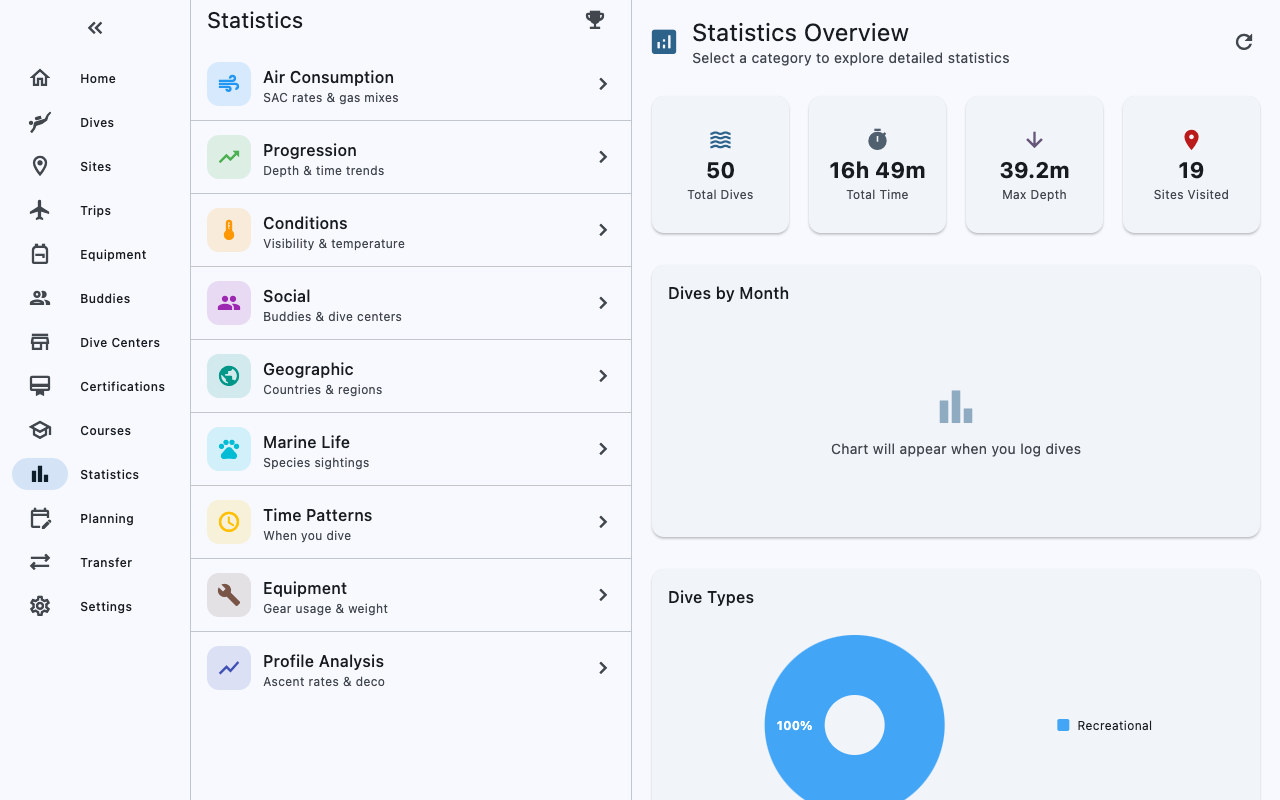Image resolution: width=1280 pixels, height=800 pixels.
Task: Click the Certifications card icon
Action: 40,386
